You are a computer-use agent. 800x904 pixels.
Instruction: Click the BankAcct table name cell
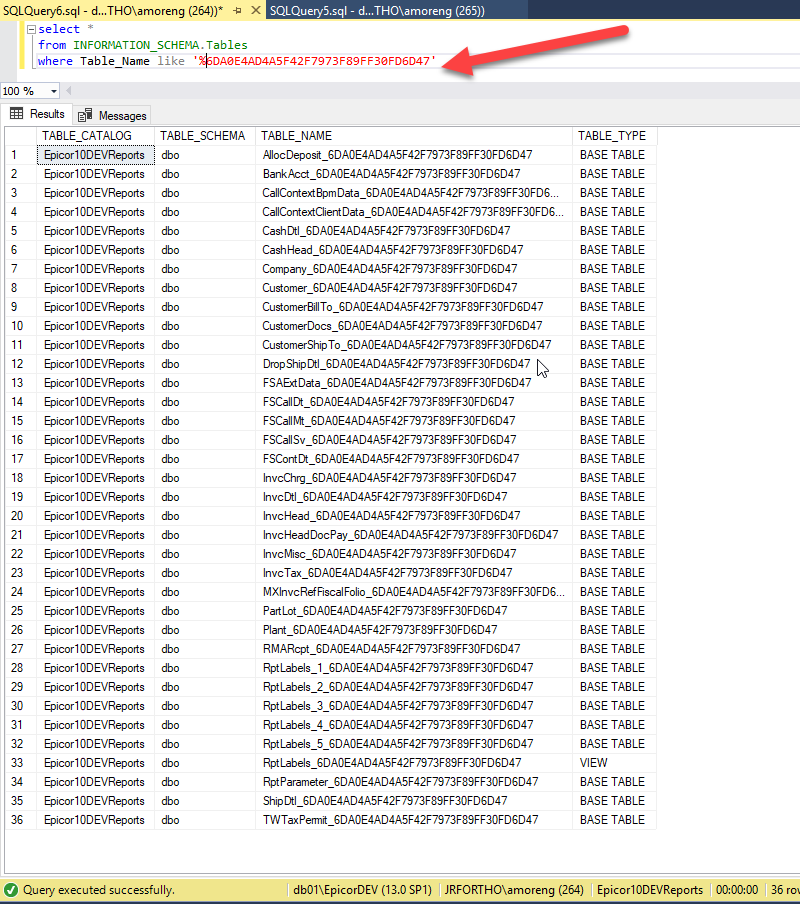pyautogui.click(x=414, y=174)
